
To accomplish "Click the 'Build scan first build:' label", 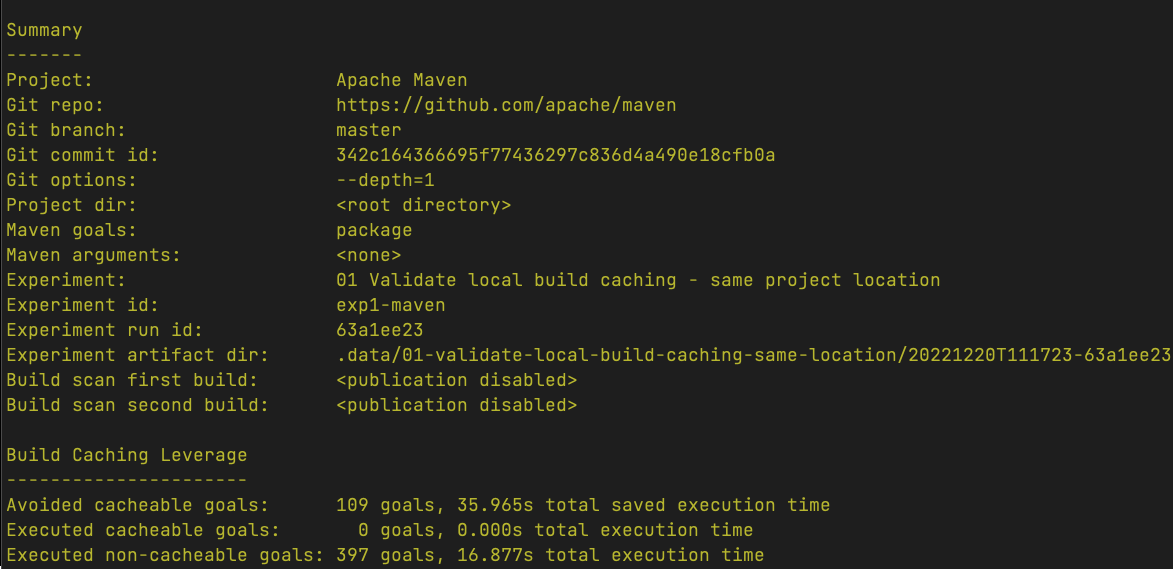I will 132,380.
